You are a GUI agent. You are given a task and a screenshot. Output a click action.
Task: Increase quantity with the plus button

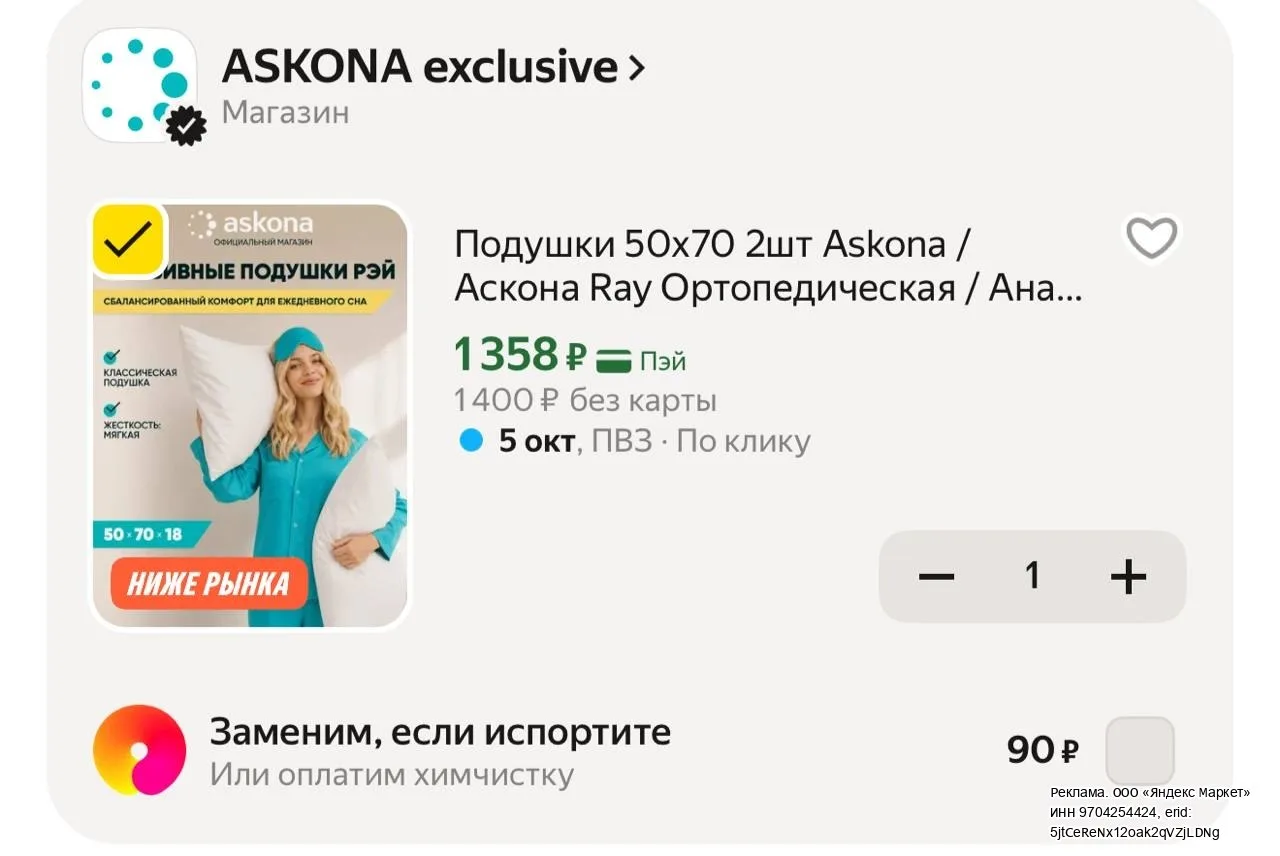pos(1128,576)
